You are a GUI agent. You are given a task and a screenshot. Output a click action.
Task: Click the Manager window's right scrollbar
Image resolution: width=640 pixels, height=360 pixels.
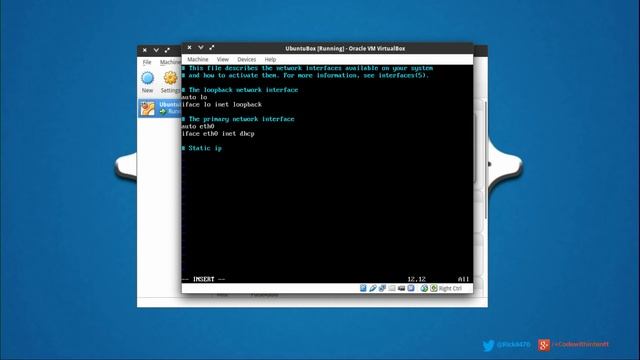(486, 159)
